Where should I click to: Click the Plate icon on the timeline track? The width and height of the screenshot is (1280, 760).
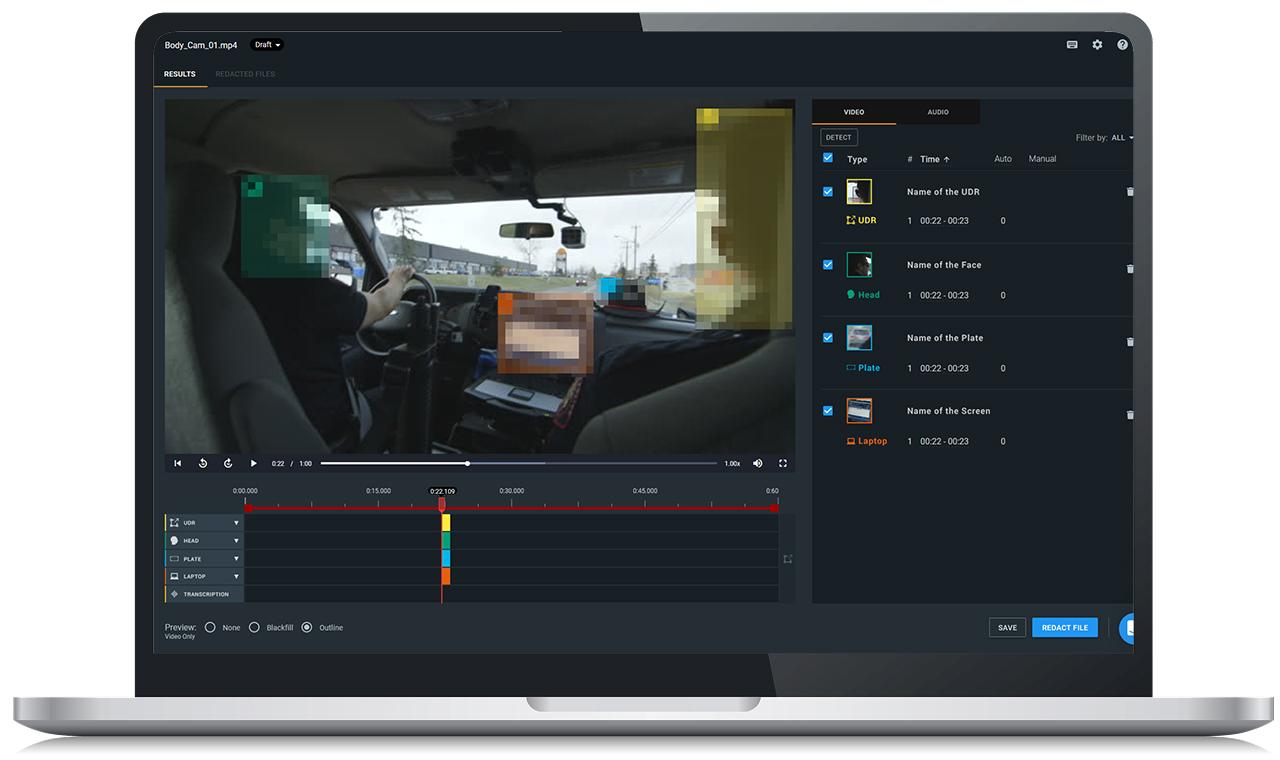click(173, 558)
